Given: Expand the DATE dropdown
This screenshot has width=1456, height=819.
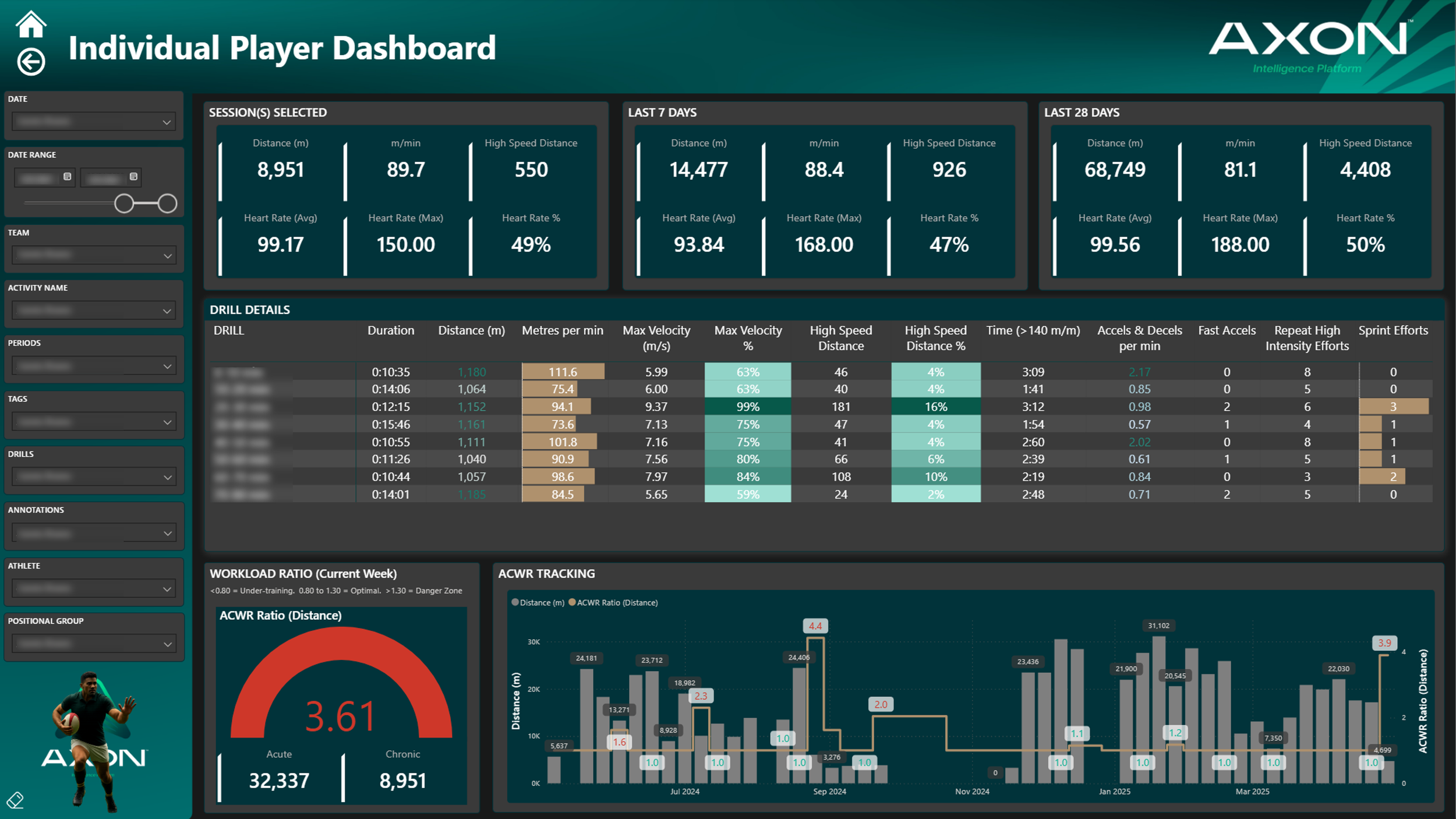Looking at the screenshot, I should pyautogui.click(x=167, y=122).
